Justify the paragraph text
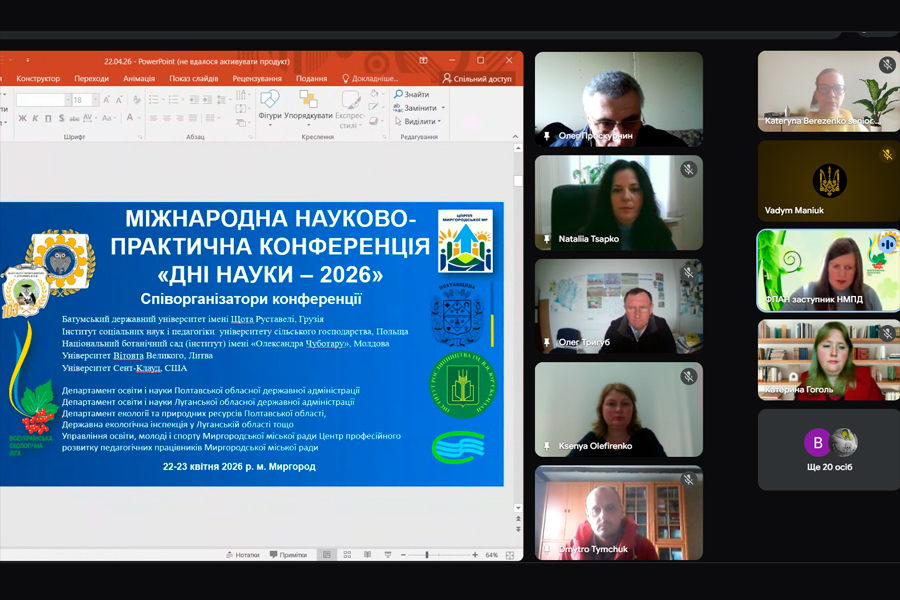Image resolution: width=900 pixels, height=600 pixels. 193,118
